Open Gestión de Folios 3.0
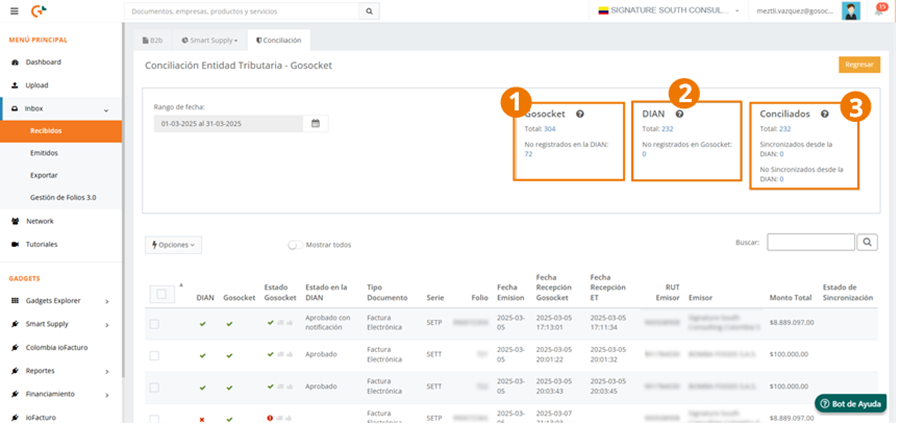 coord(63,198)
